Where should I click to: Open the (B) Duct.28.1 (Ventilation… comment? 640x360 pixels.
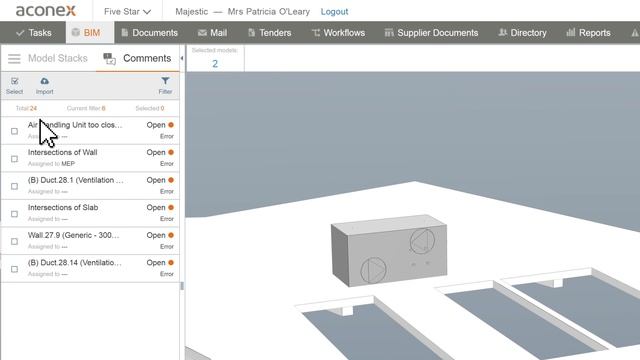76,180
